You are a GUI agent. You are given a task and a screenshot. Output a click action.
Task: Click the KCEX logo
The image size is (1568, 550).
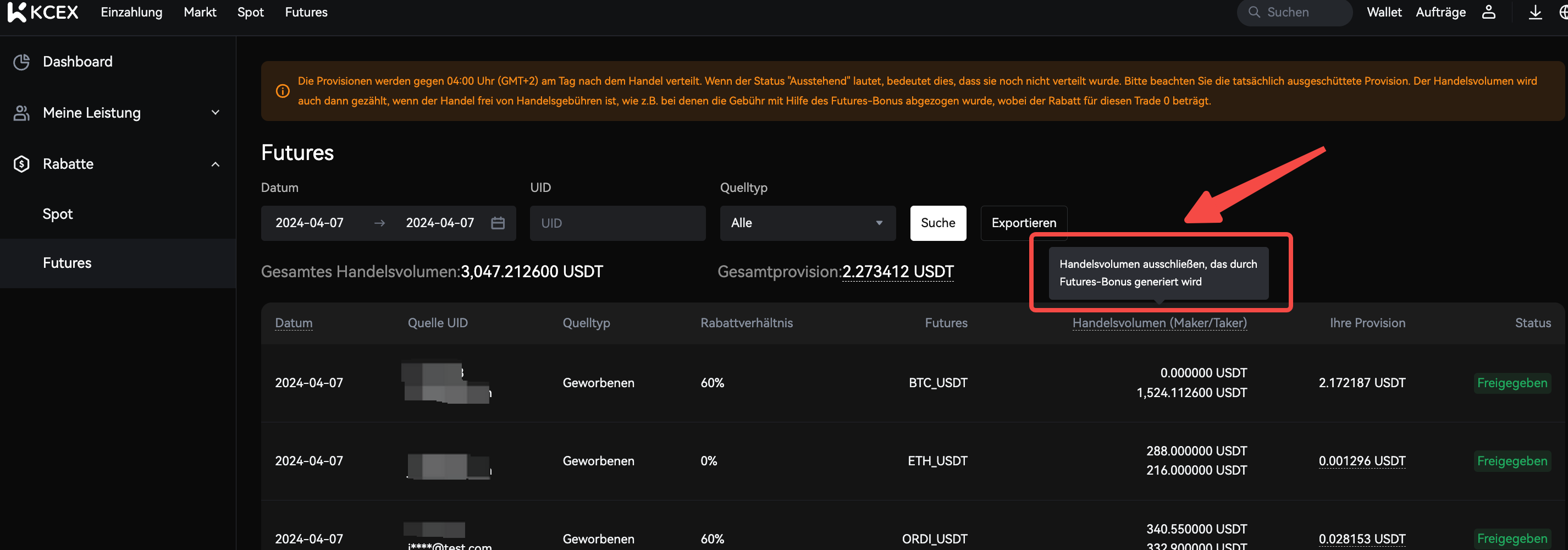pos(43,12)
